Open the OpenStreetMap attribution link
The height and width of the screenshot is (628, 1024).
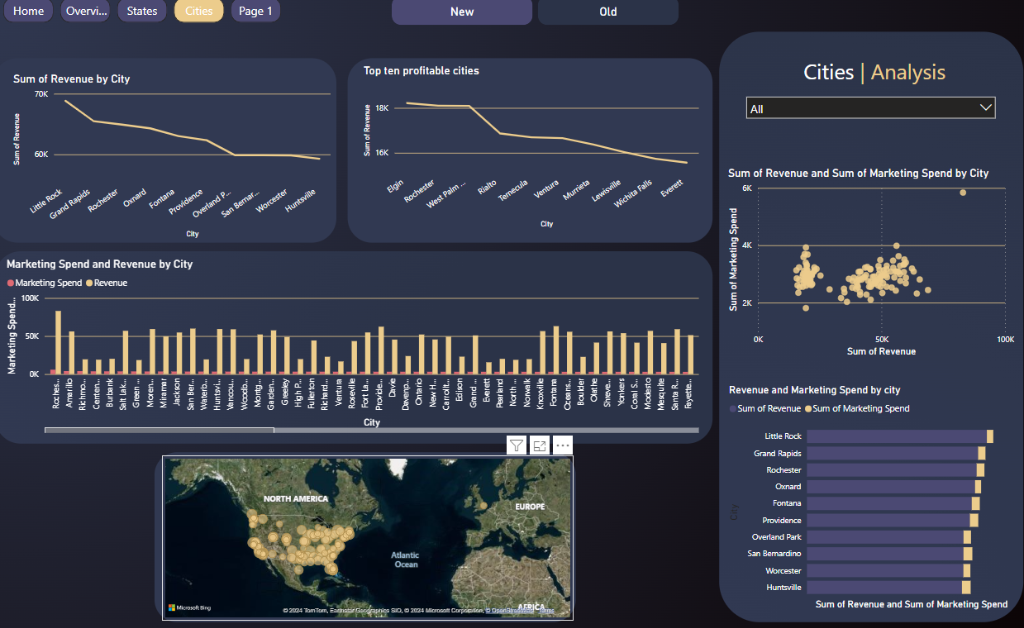(x=507, y=610)
